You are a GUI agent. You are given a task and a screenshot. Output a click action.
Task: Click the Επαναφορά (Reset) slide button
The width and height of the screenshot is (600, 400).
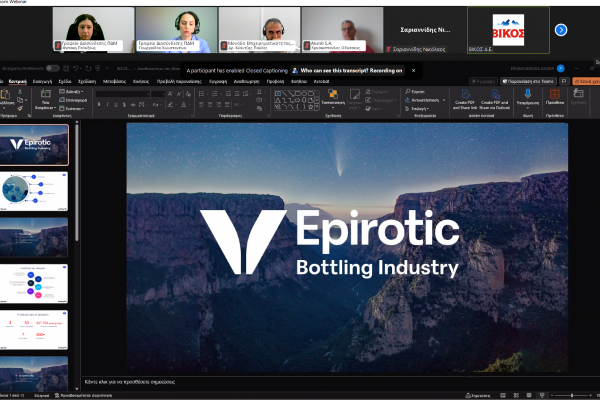(x=73, y=100)
